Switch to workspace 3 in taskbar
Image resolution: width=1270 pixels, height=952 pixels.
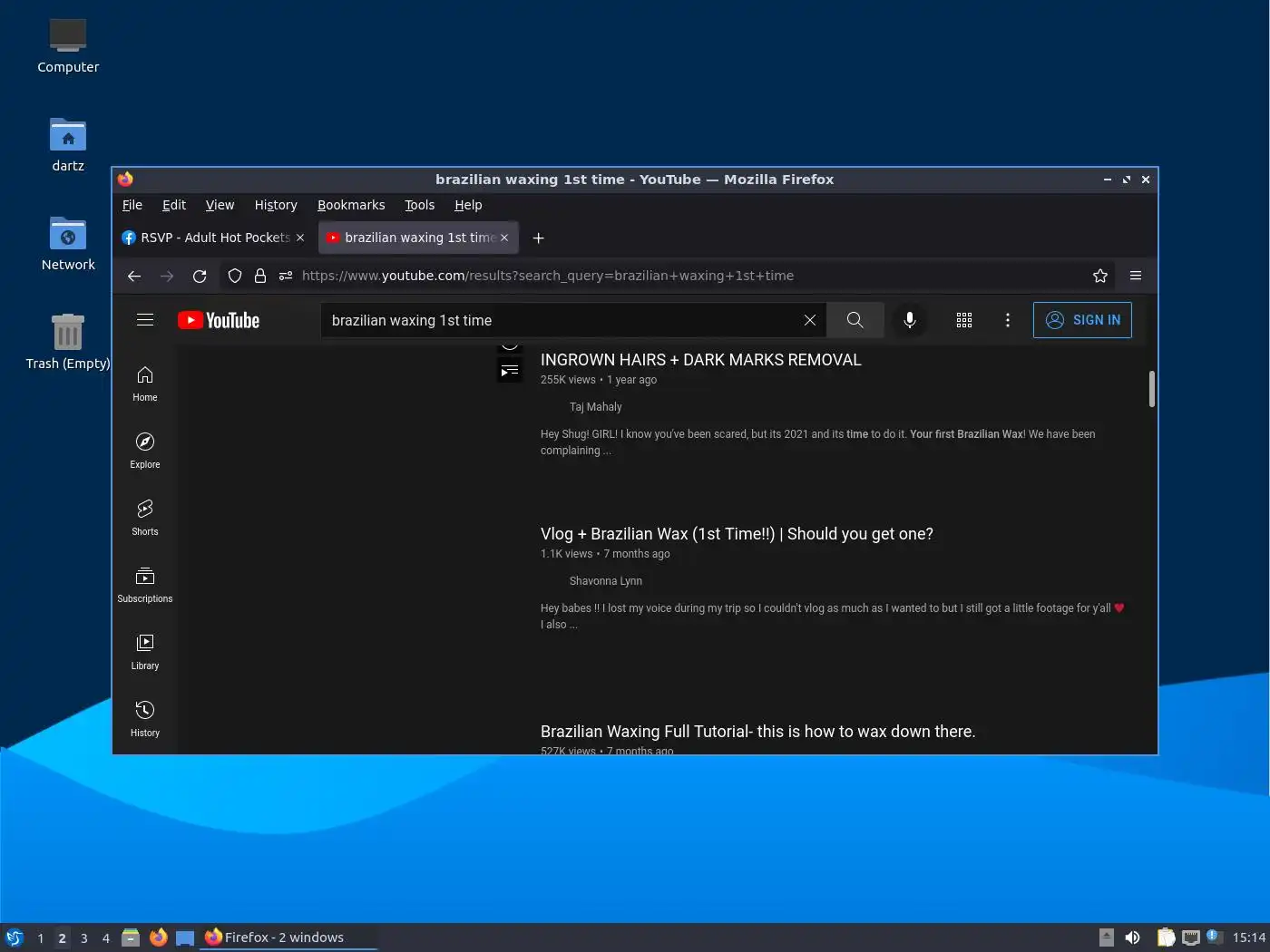coord(84,938)
